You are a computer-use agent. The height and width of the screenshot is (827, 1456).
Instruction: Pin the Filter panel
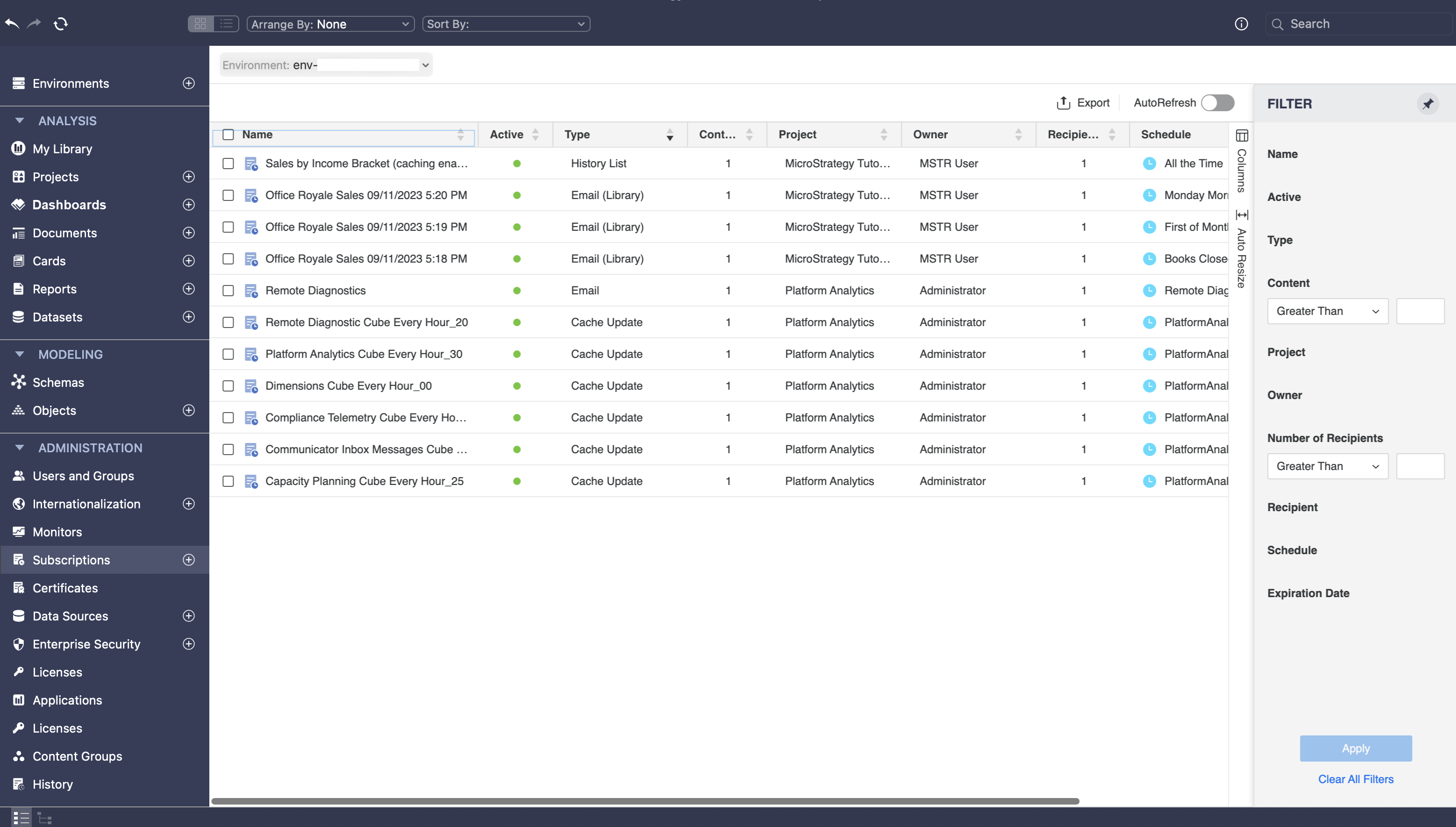click(x=1427, y=104)
